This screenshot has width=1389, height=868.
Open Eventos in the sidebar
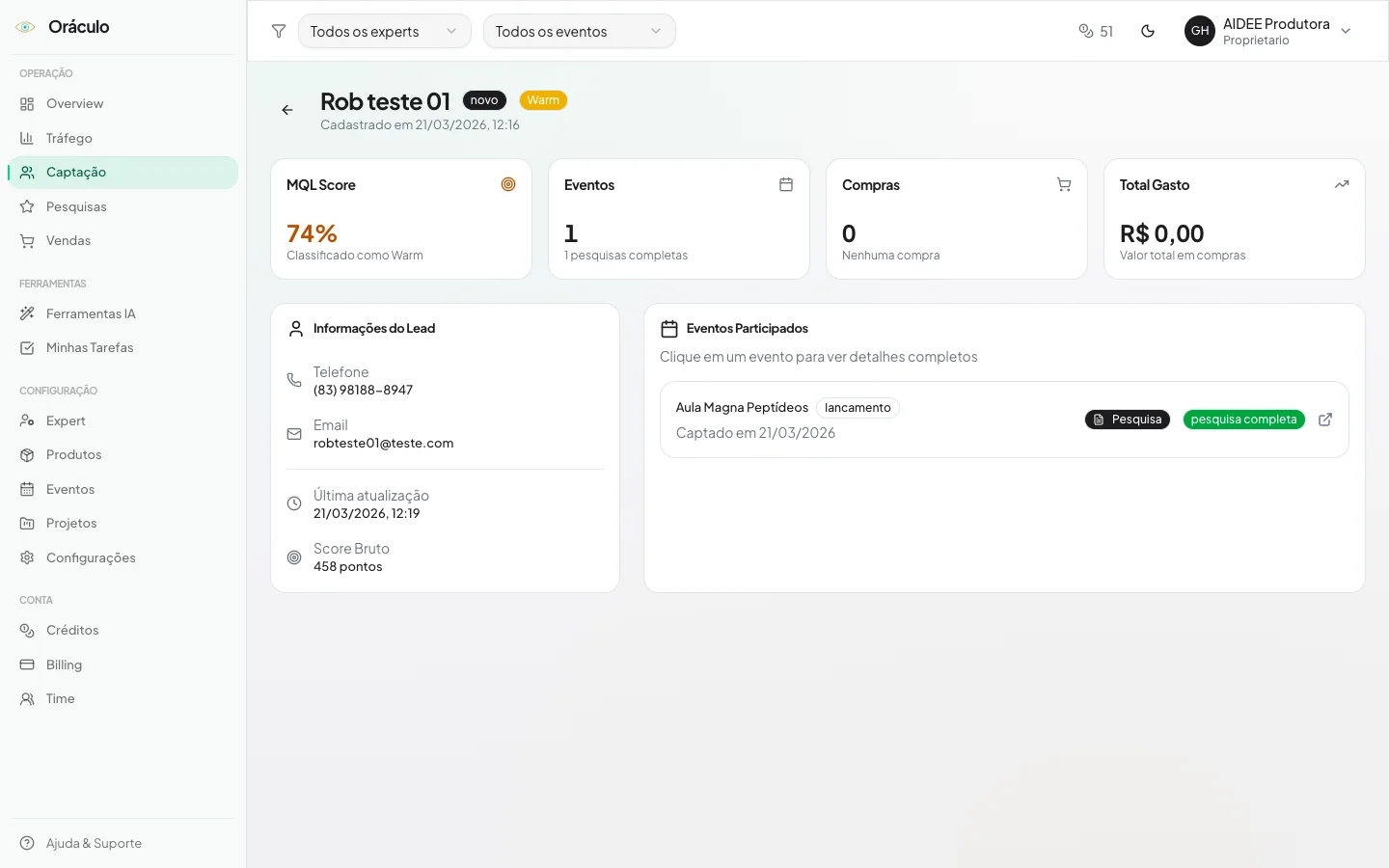(x=123, y=489)
